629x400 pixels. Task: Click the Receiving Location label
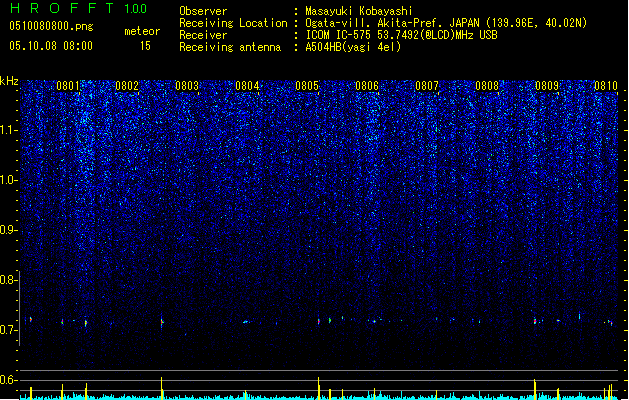[x=233, y=23]
